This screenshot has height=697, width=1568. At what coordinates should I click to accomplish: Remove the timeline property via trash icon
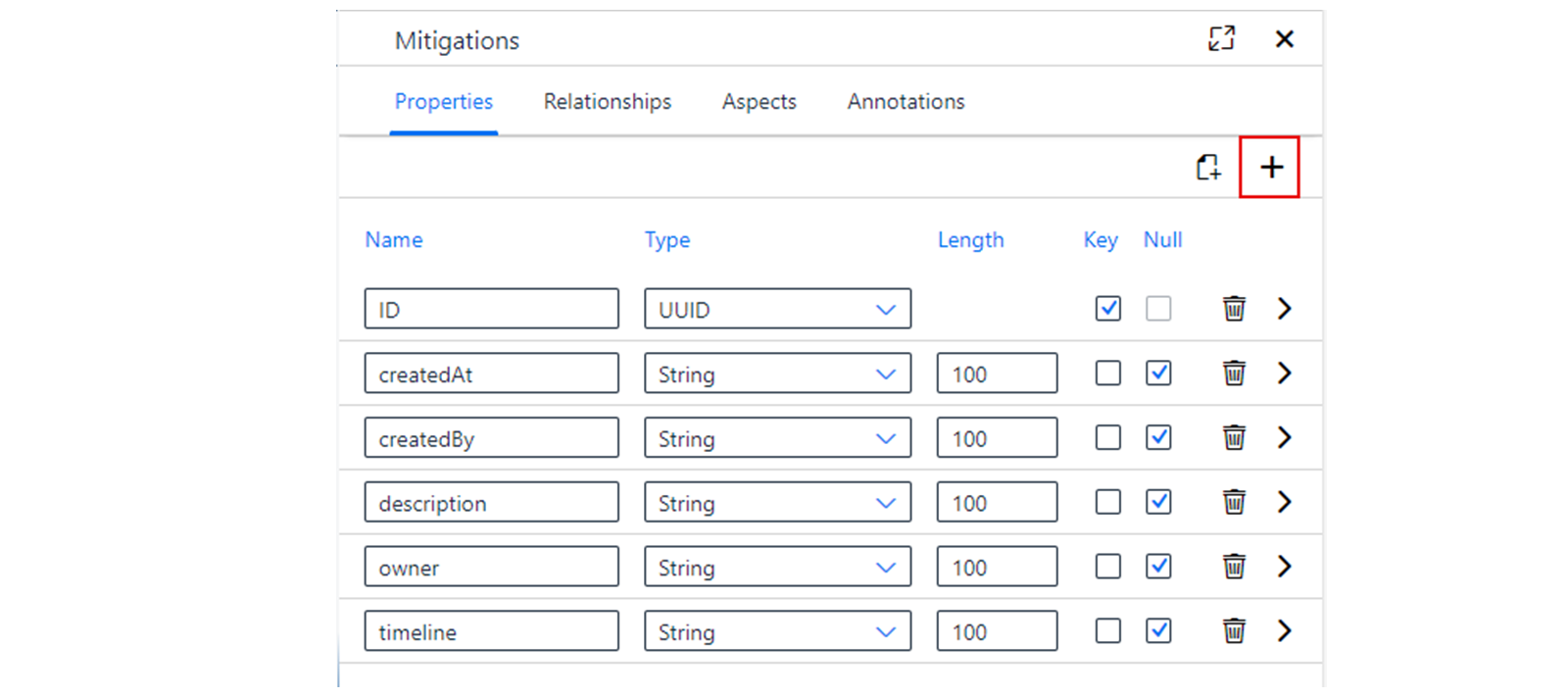(x=1234, y=630)
